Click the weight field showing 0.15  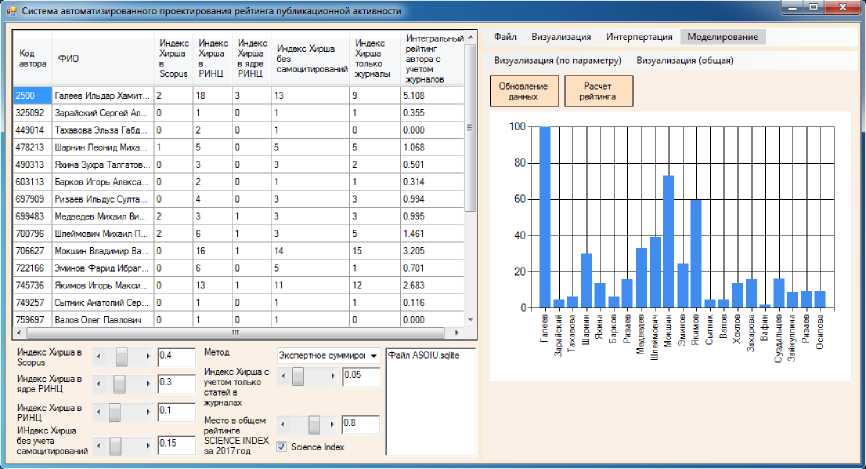click(x=176, y=442)
